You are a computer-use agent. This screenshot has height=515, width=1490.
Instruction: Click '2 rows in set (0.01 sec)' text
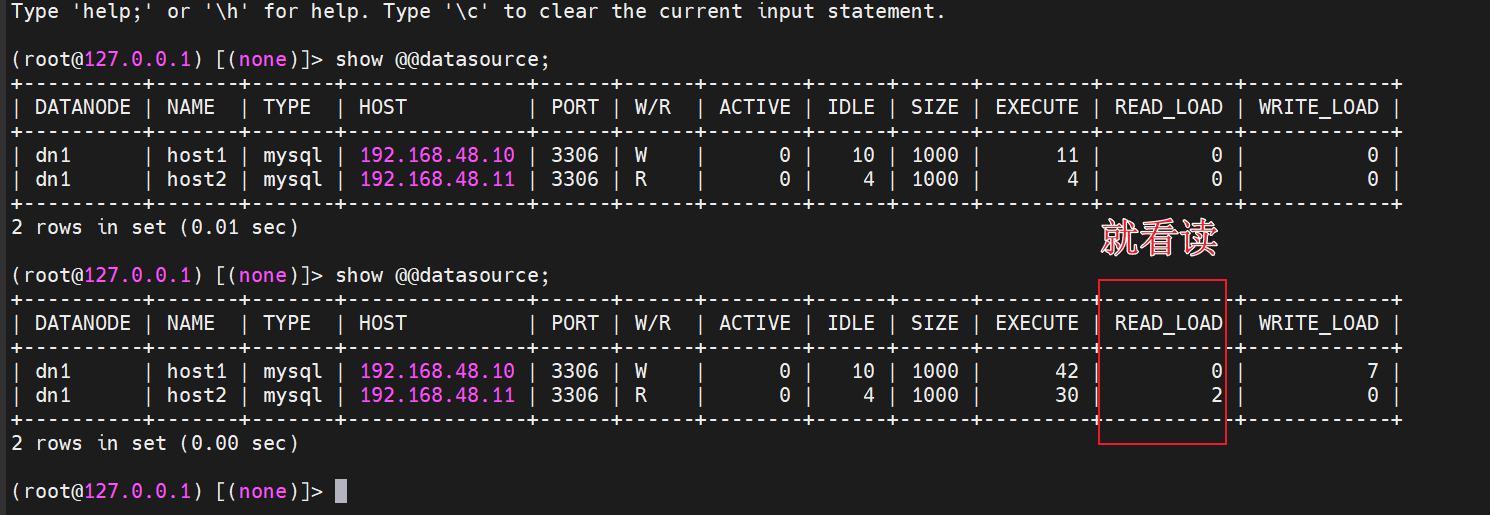[155, 227]
